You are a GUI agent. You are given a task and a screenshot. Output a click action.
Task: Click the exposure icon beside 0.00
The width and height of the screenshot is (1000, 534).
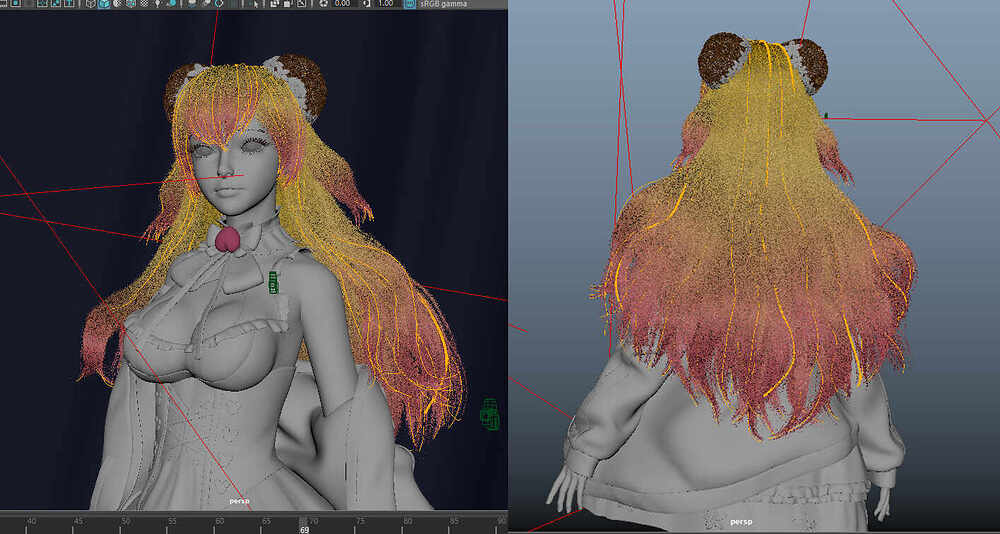(324, 3)
